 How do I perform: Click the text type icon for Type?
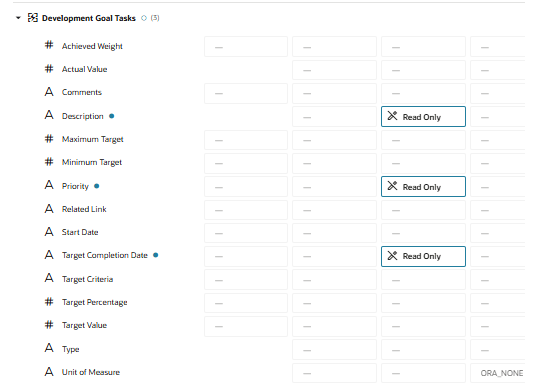tap(49, 348)
